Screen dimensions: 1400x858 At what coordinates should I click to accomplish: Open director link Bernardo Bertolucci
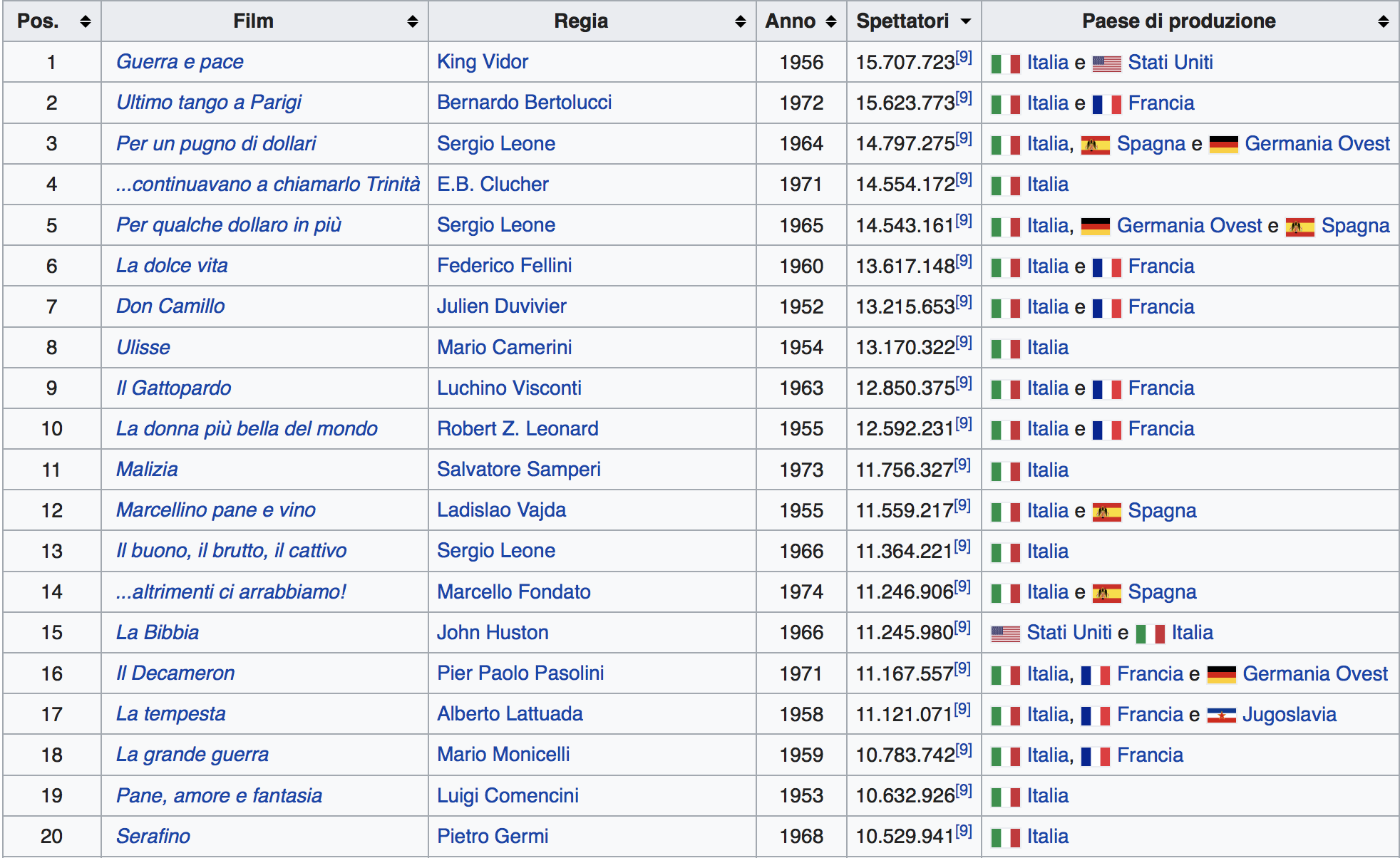coord(524,103)
